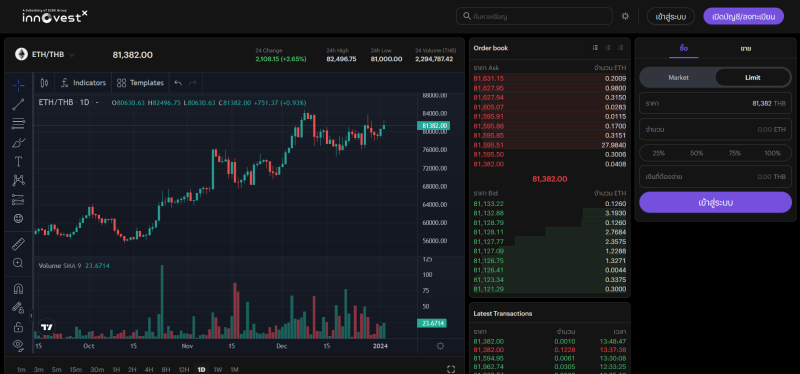Open the Fibonacci retracement tools
This screenshot has height=374, width=800.
click(x=18, y=123)
